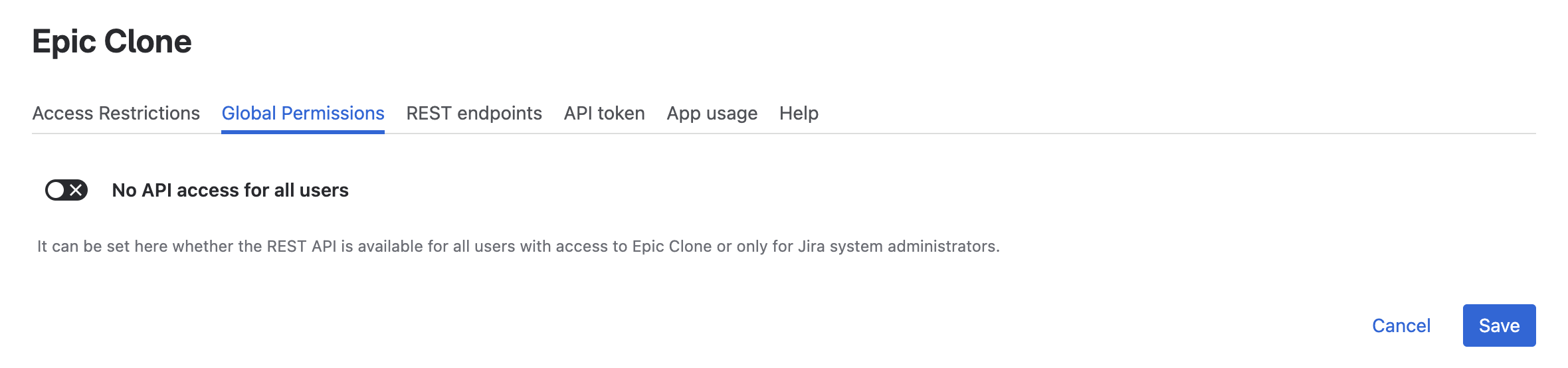Click the Cancel link beside Save
Screen dimensions: 1568x368
click(x=1401, y=325)
